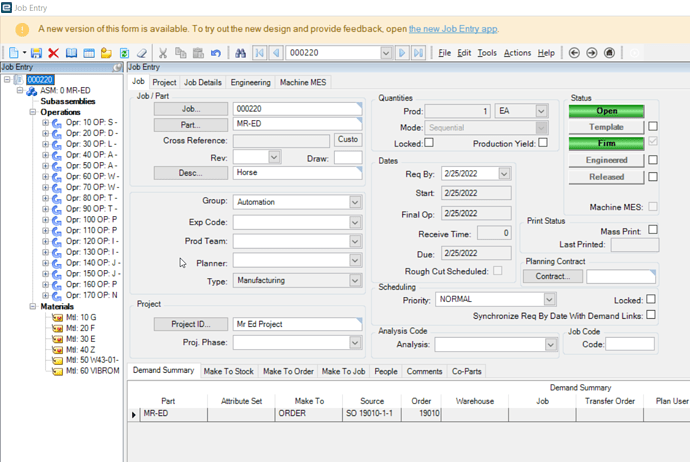
Task: Open the new Job Entry app link
Action: pos(453,29)
